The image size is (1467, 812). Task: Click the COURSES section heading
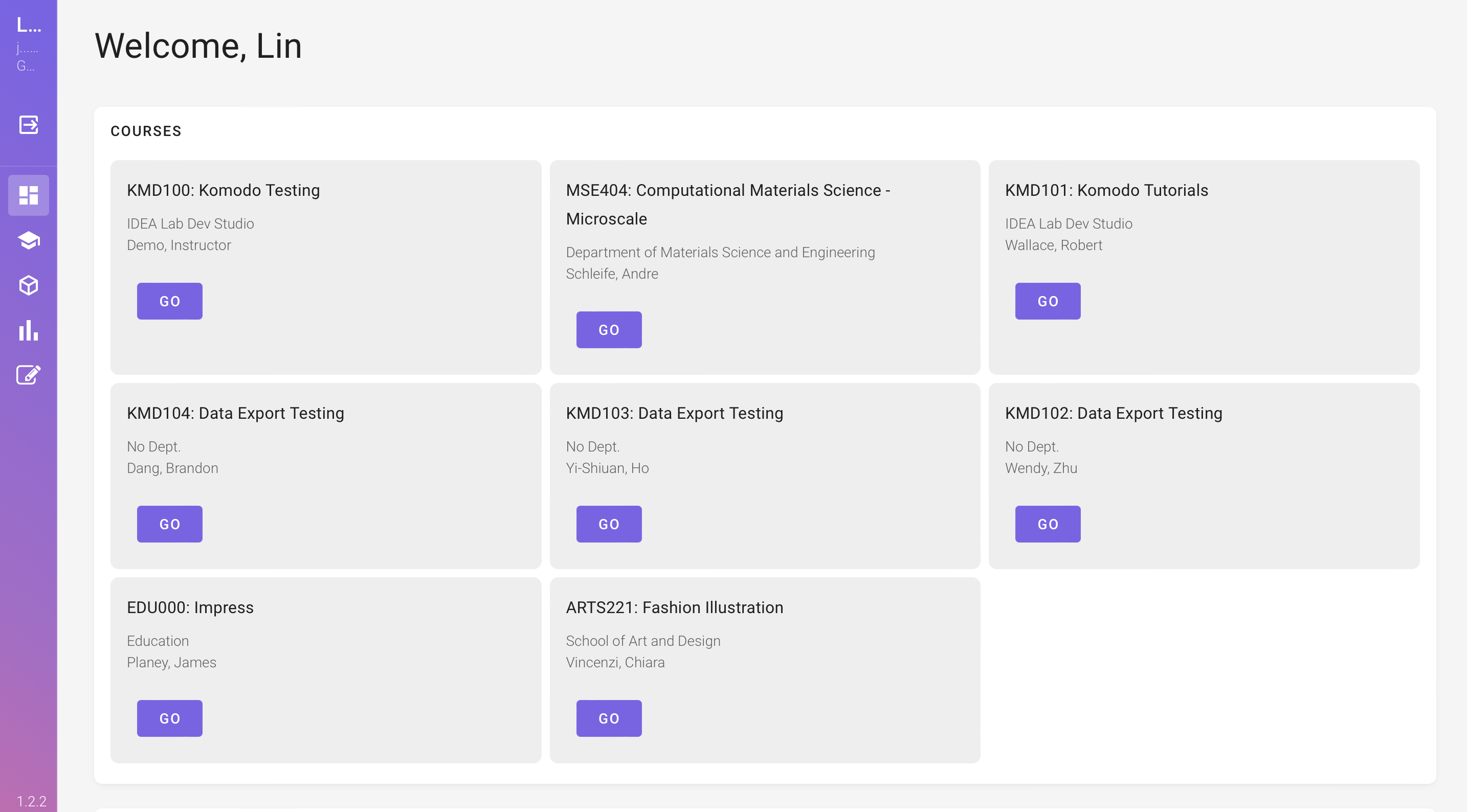(x=146, y=131)
